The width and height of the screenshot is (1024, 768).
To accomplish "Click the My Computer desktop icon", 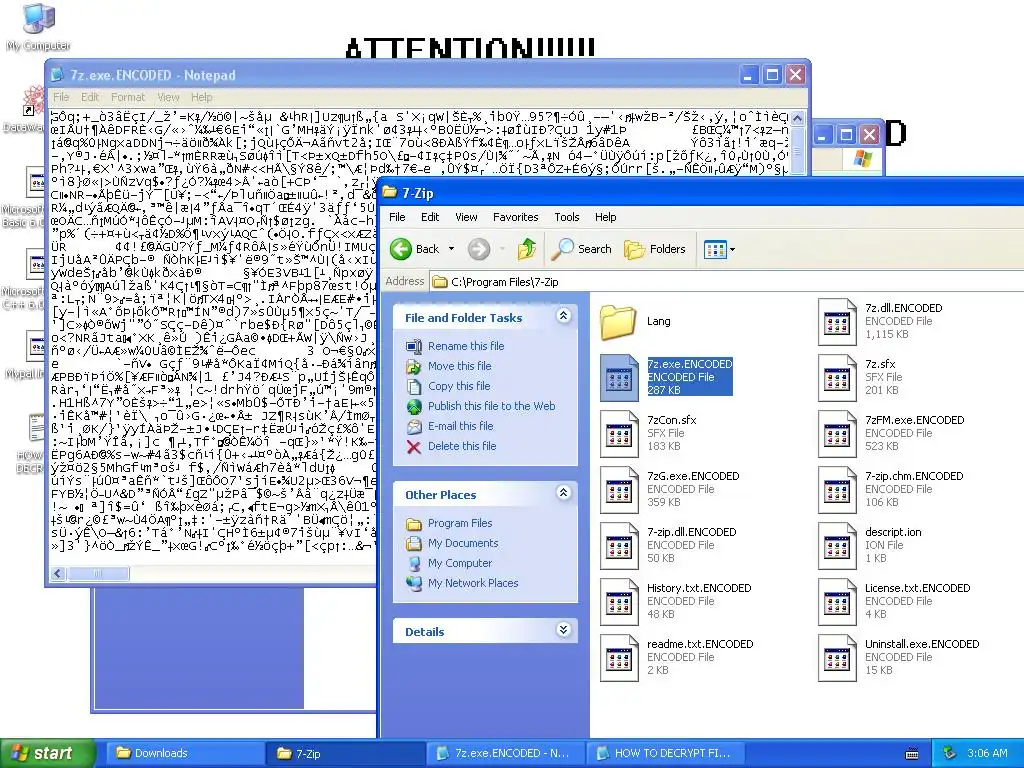I will point(38,26).
